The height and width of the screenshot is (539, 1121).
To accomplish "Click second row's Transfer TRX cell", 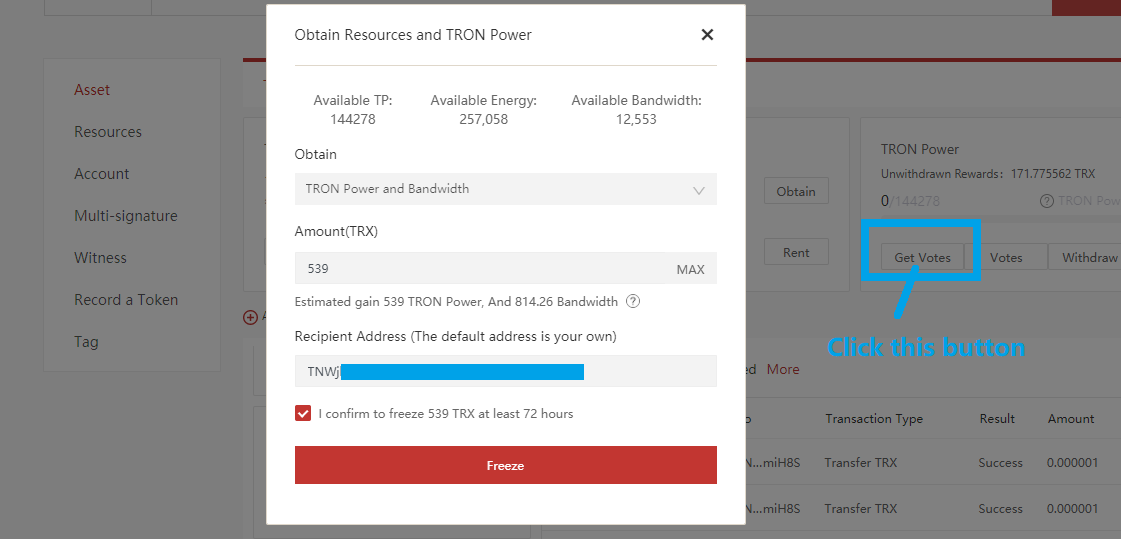I will 860,508.
